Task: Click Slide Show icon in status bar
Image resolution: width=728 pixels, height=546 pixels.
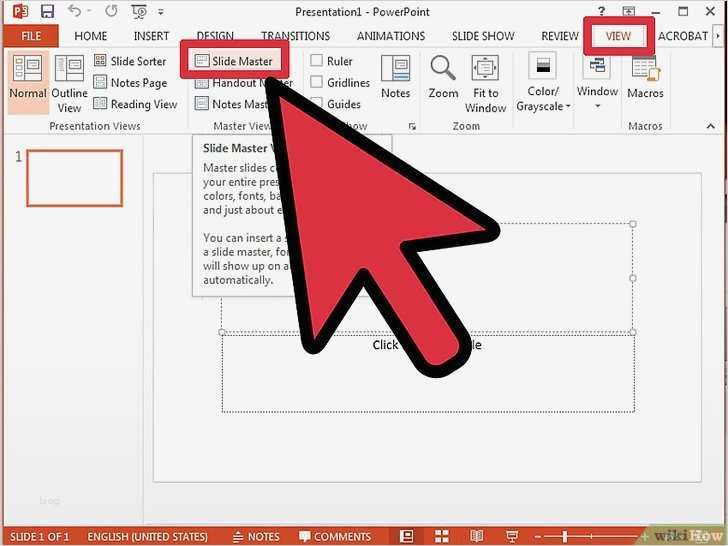Action: (512, 537)
